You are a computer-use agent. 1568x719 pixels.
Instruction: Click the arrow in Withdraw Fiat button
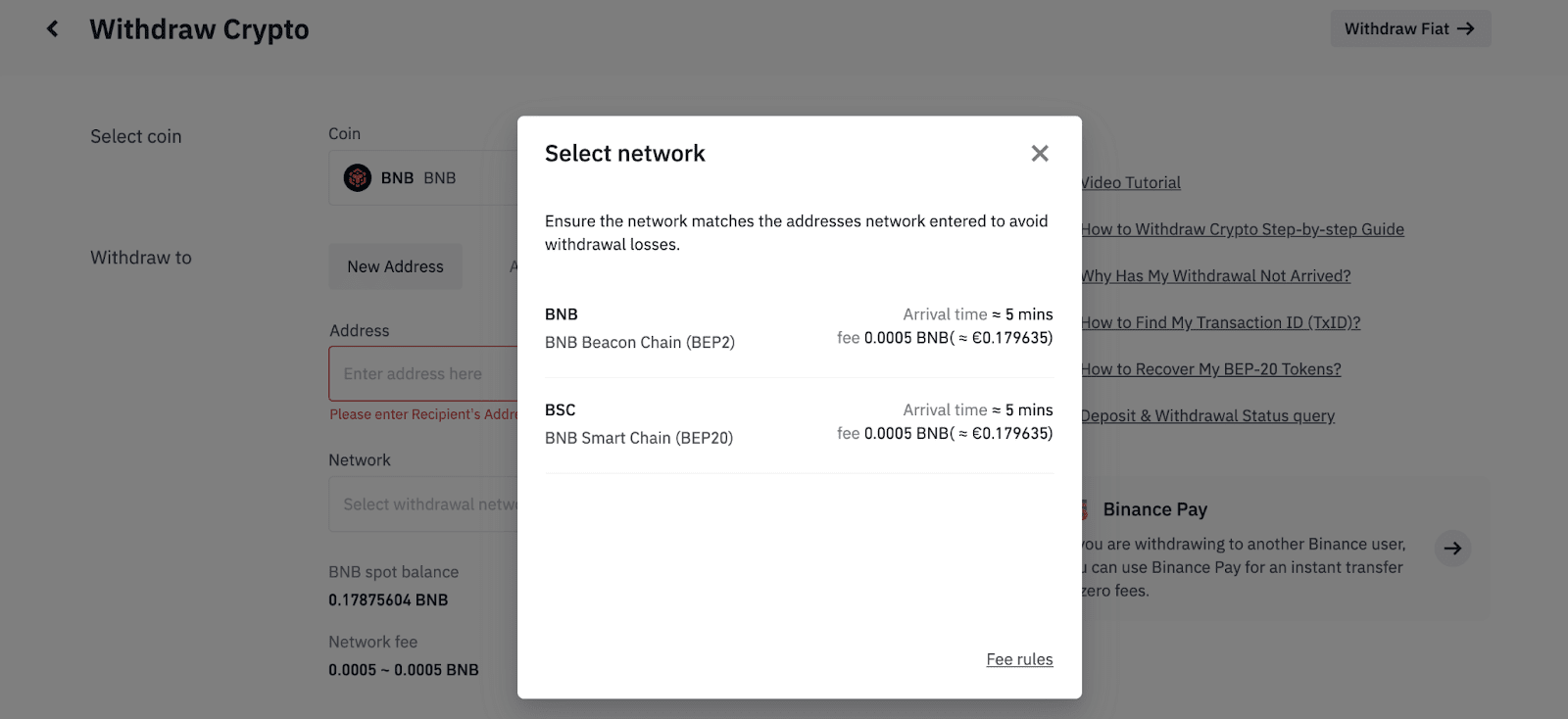[1466, 29]
